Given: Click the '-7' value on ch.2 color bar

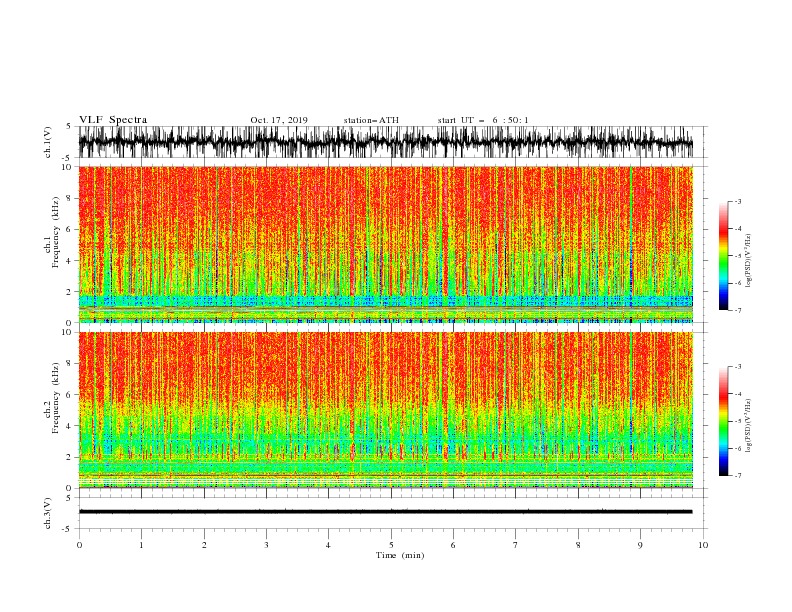Looking at the screenshot, I should [x=737, y=475].
